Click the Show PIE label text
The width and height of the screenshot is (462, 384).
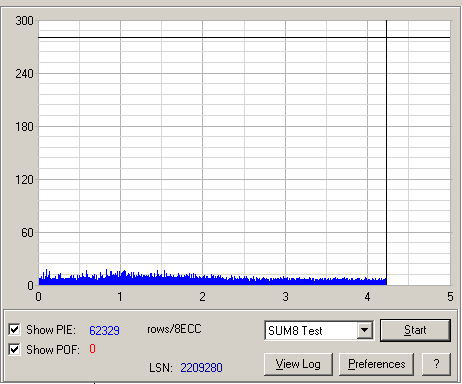click(x=51, y=330)
